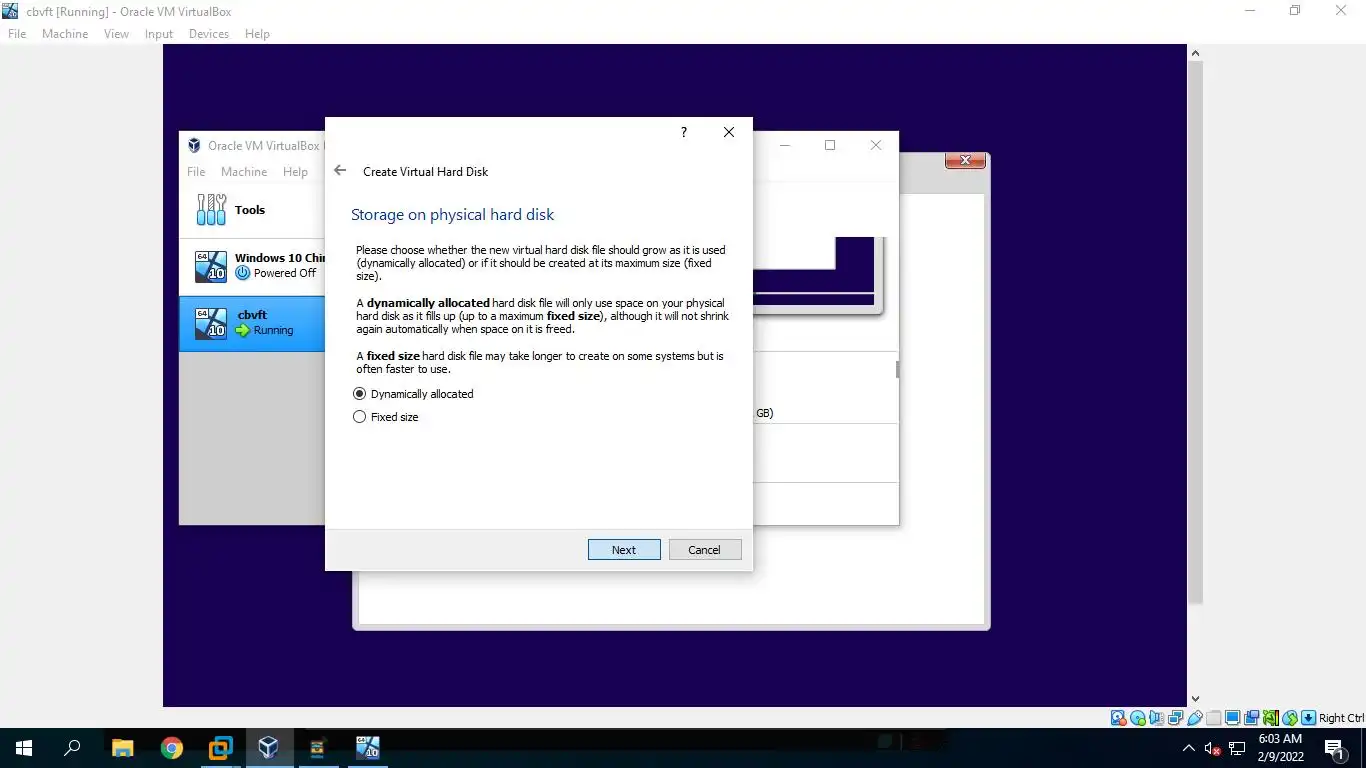Select Fixed size option

pyautogui.click(x=386, y=417)
